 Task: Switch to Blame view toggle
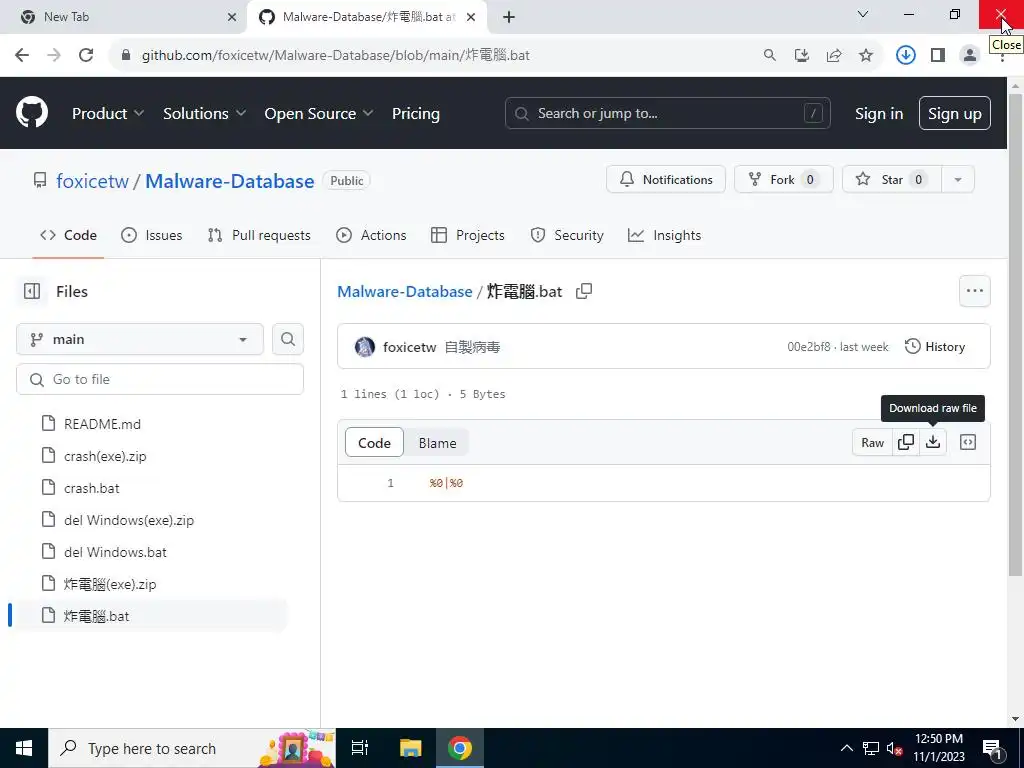point(438,443)
